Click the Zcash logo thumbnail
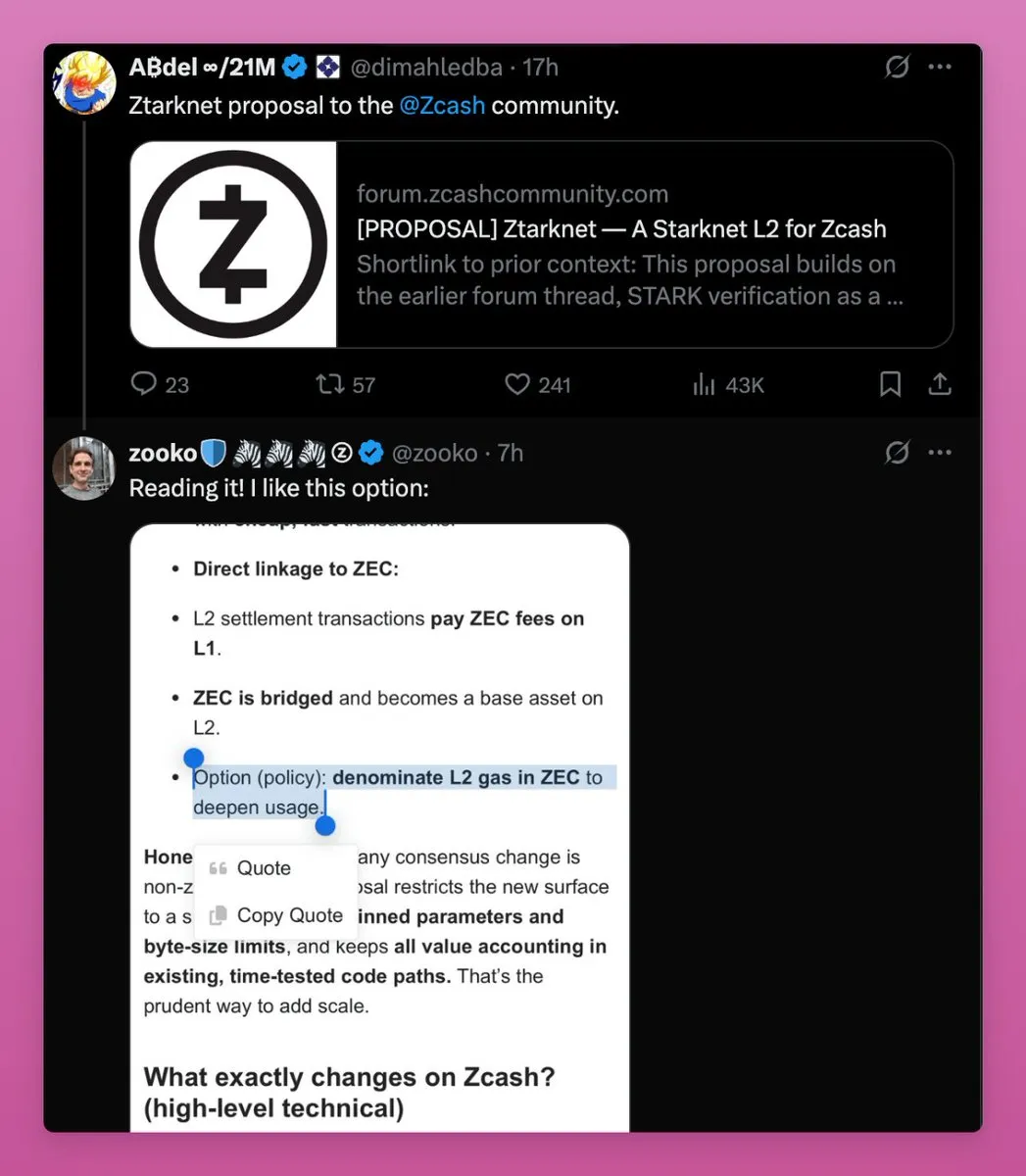Viewport: 1026px width, 1176px height. click(233, 245)
